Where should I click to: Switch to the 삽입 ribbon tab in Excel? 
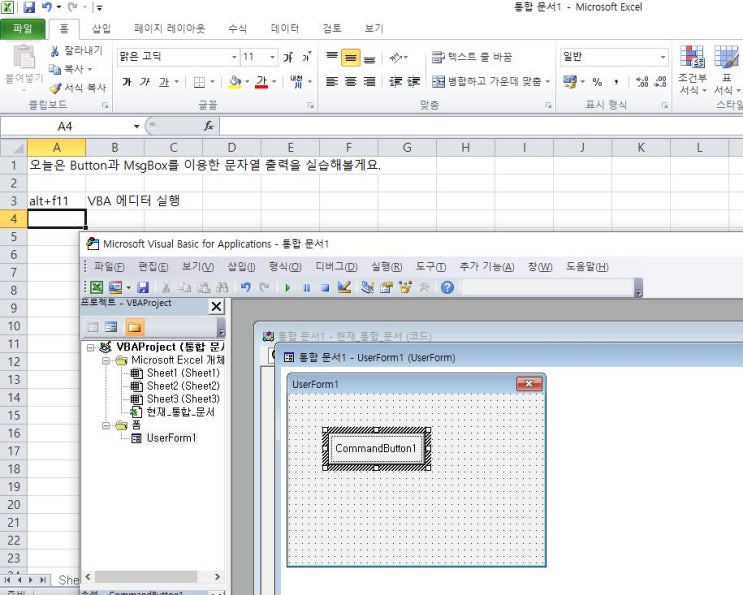(x=101, y=29)
